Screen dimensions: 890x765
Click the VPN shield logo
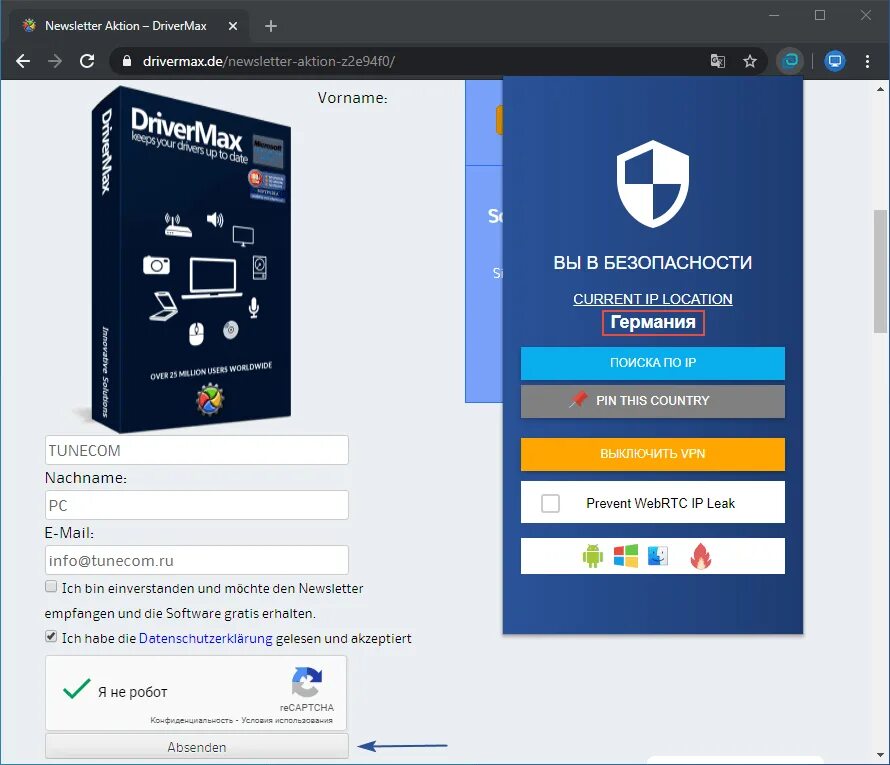[653, 184]
